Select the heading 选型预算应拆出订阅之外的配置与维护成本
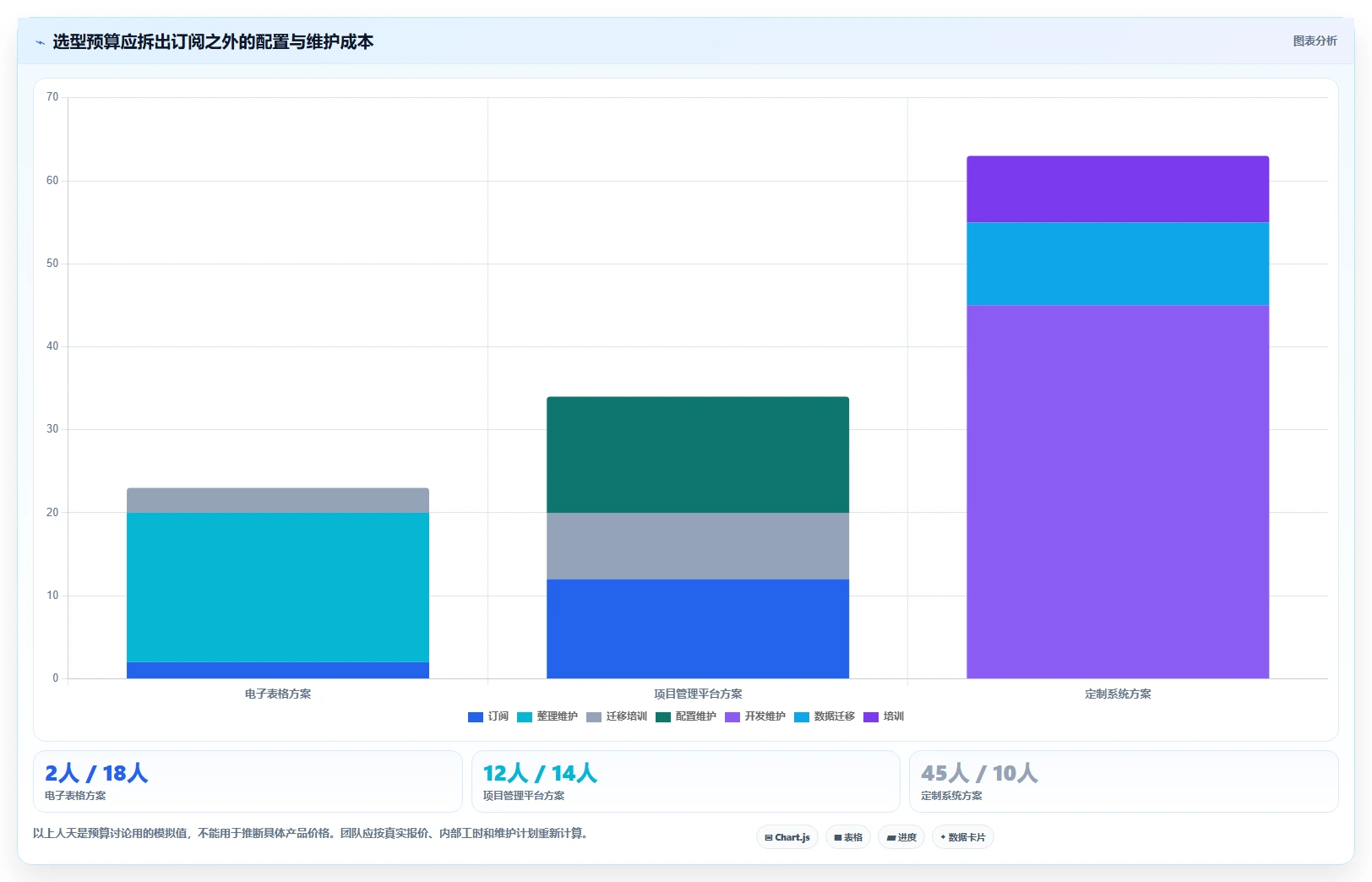 point(213,41)
